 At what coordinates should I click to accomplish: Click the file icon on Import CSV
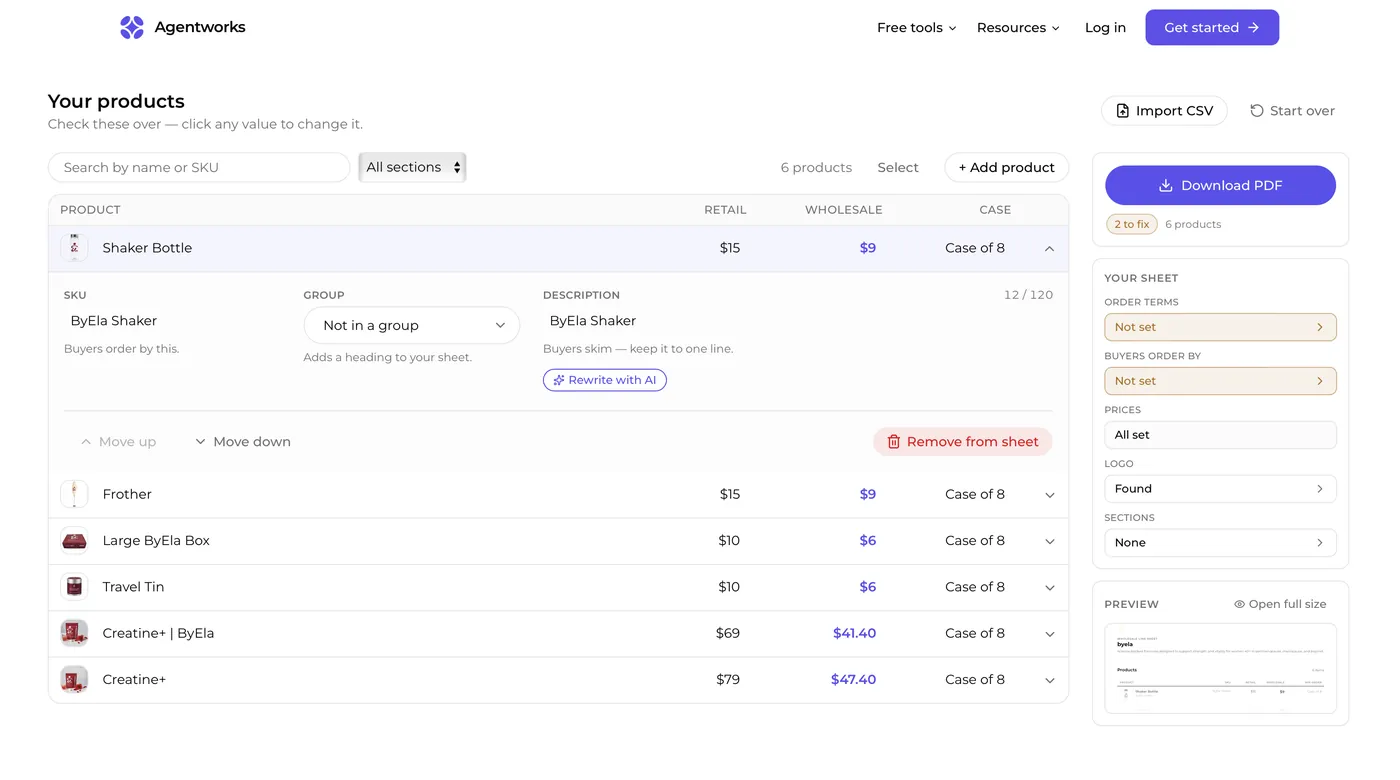[1122, 111]
